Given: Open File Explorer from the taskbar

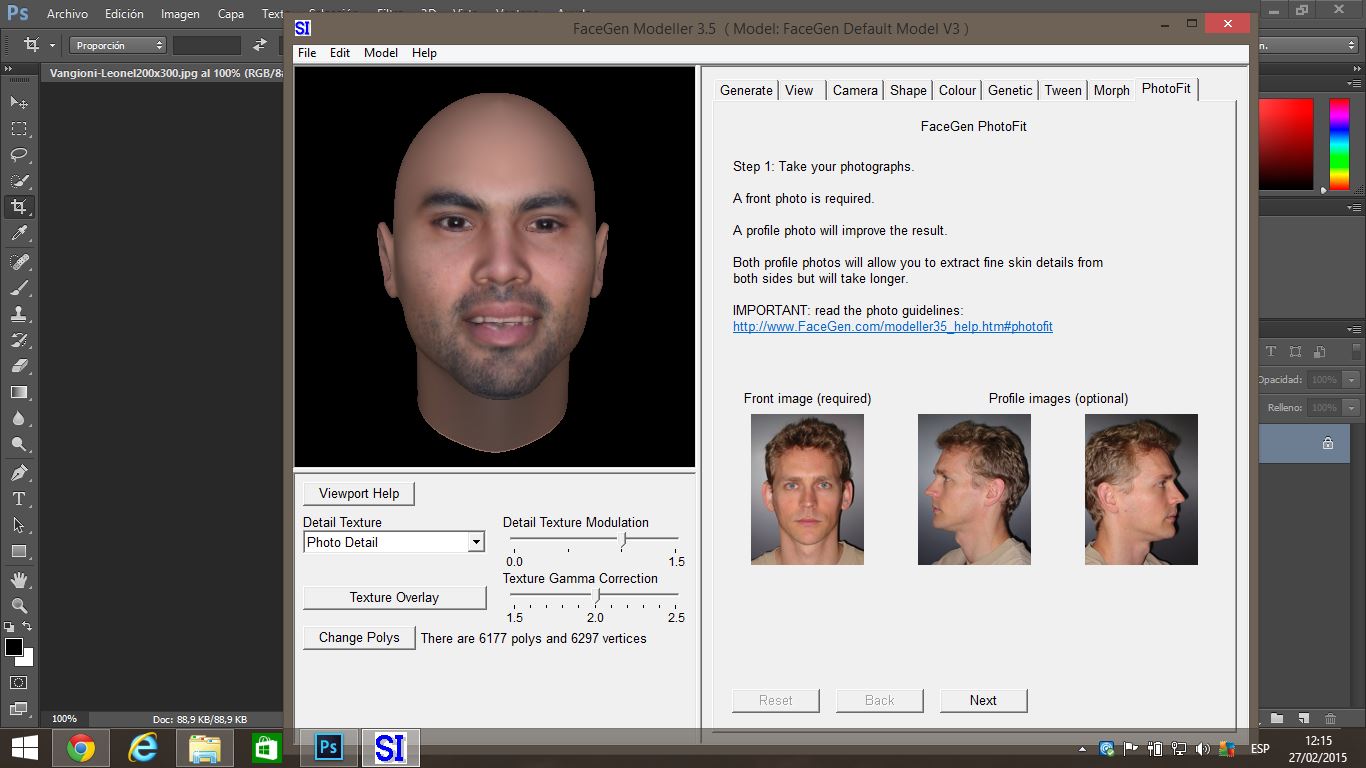Looking at the screenshot, I should (205, 748).
